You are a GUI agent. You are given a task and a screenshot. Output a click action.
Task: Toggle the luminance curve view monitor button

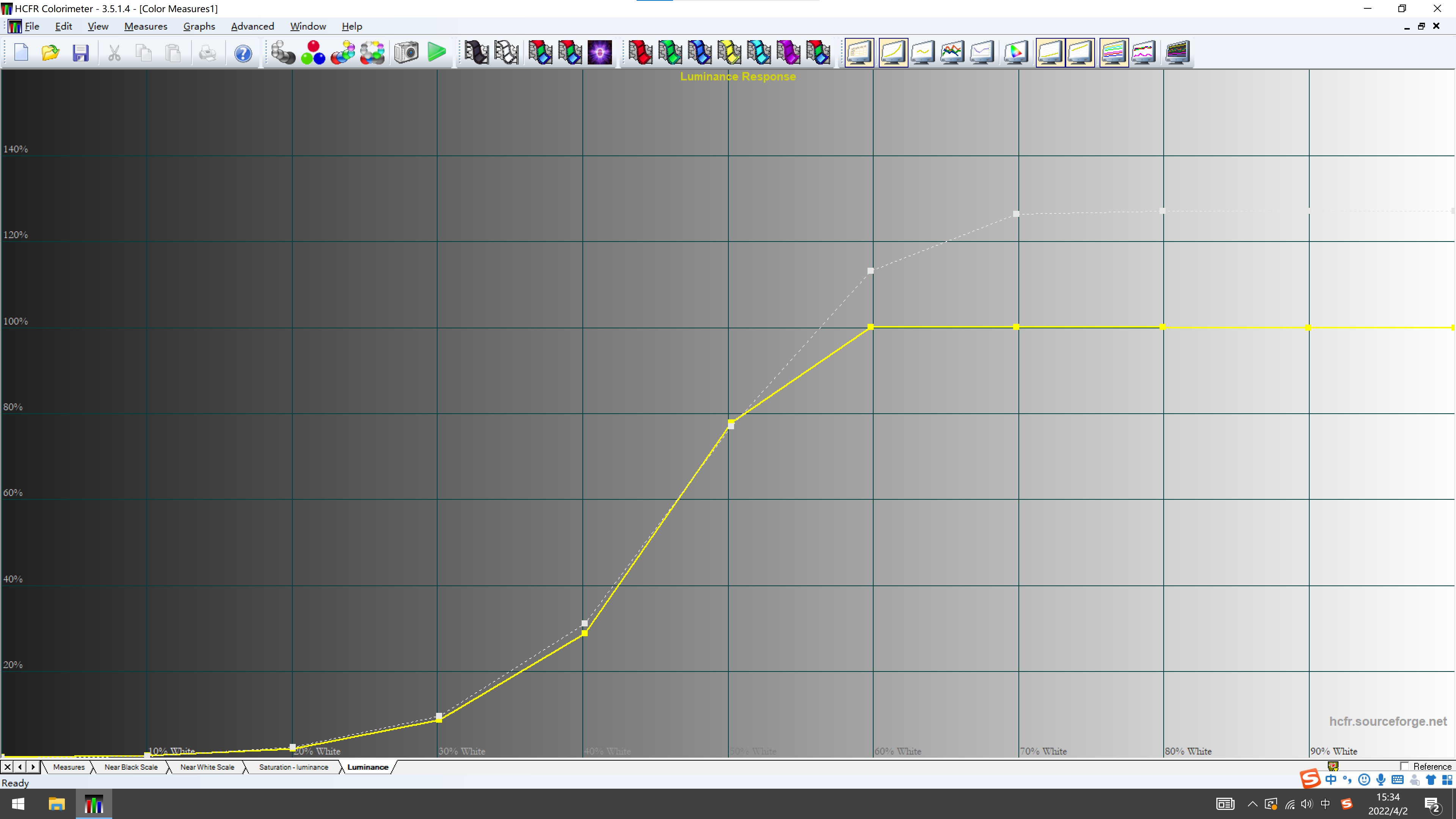tap(893, 53)
